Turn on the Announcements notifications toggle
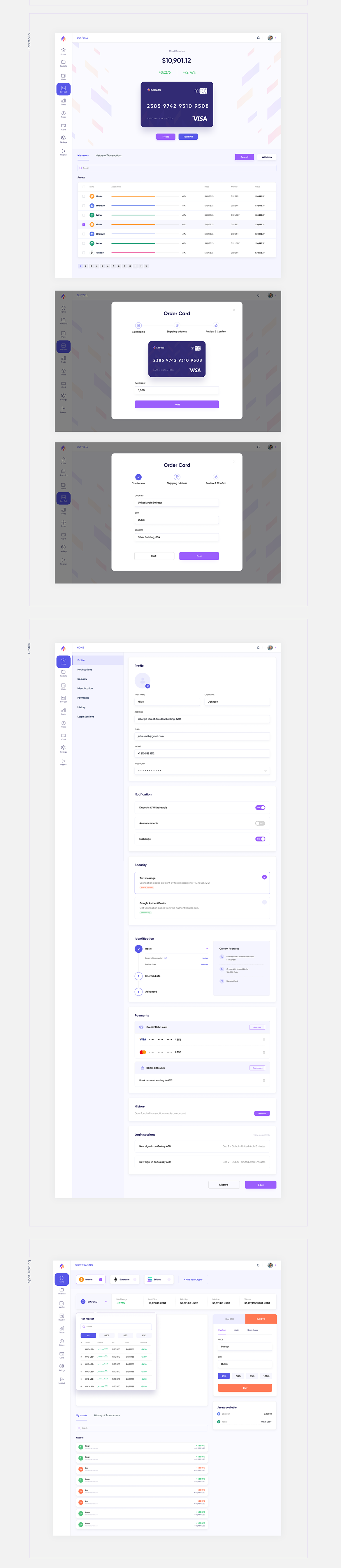 pos(261,823)
